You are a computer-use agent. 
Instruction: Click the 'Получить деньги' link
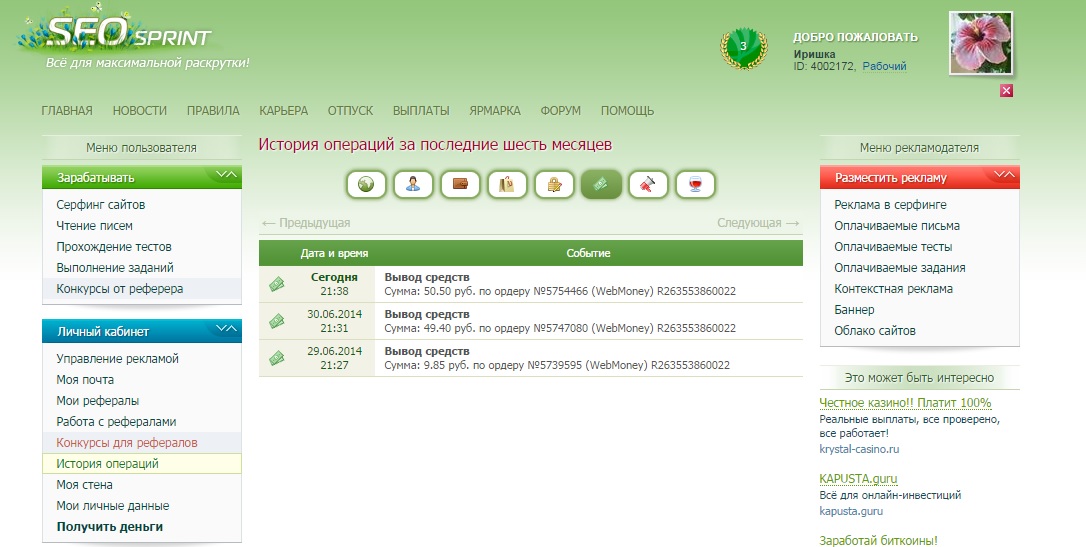pyautogui.click(x=110, y=527)
